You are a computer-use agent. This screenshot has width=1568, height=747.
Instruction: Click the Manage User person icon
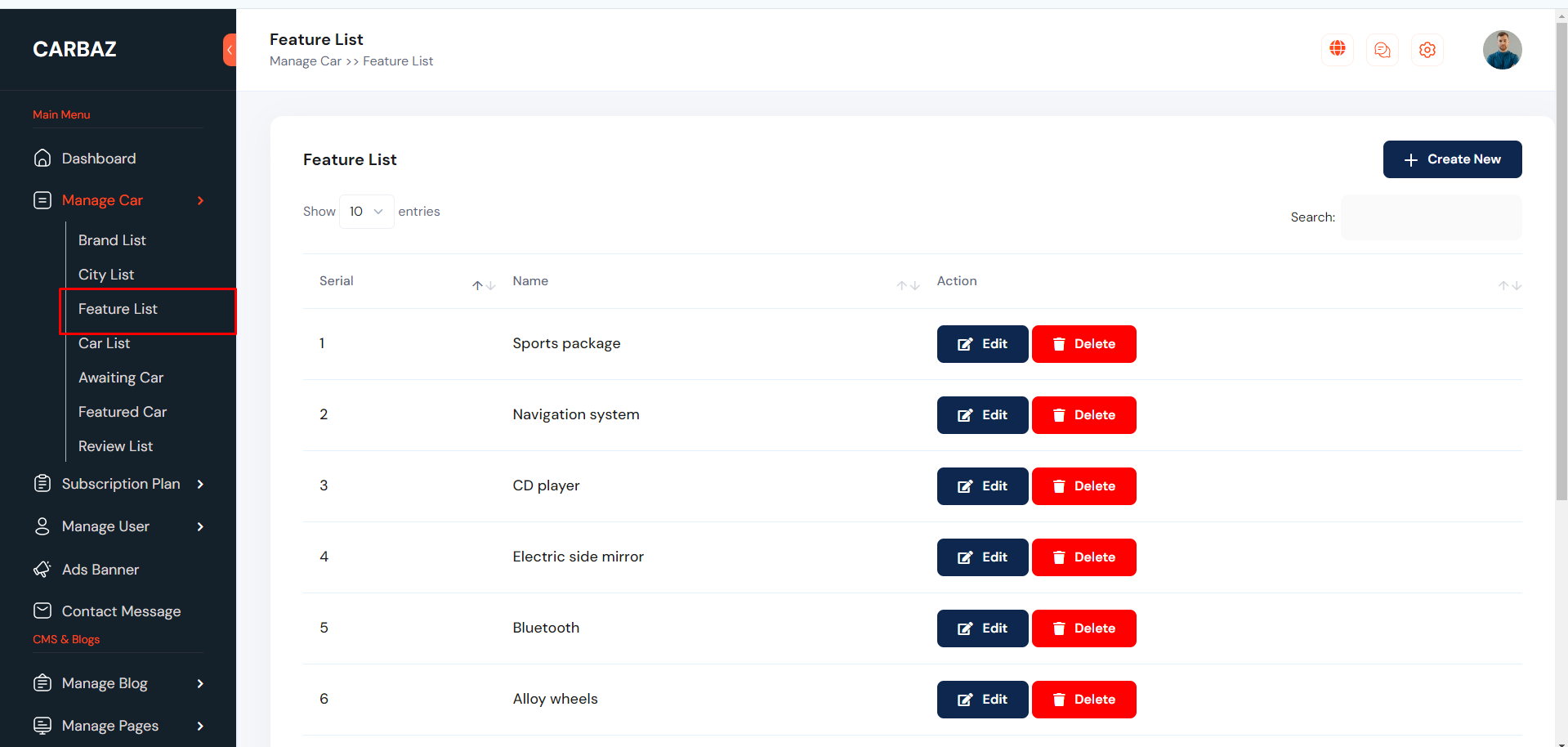(42, 526)
